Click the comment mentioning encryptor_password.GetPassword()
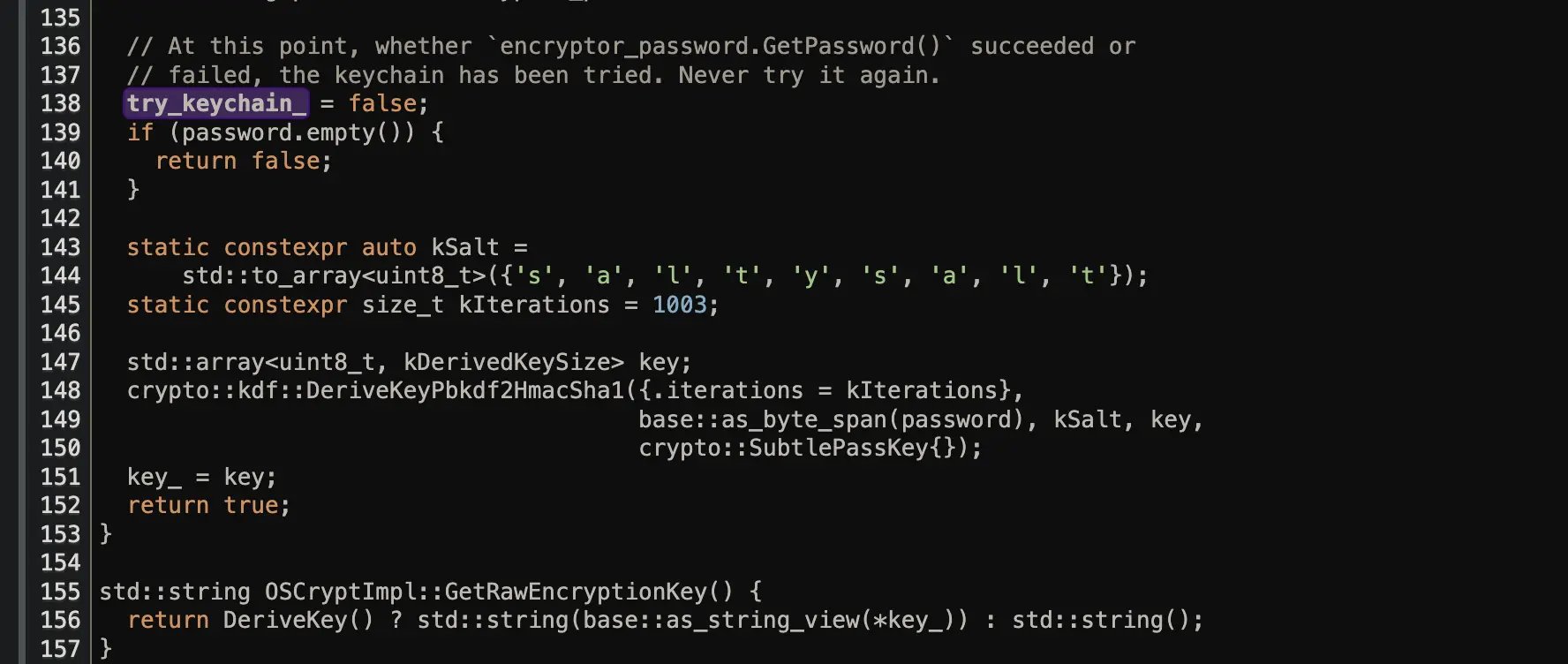Image resolution: width=1568 pixels, height=664 pixels. pyautogui.click(x=630, y=46)
